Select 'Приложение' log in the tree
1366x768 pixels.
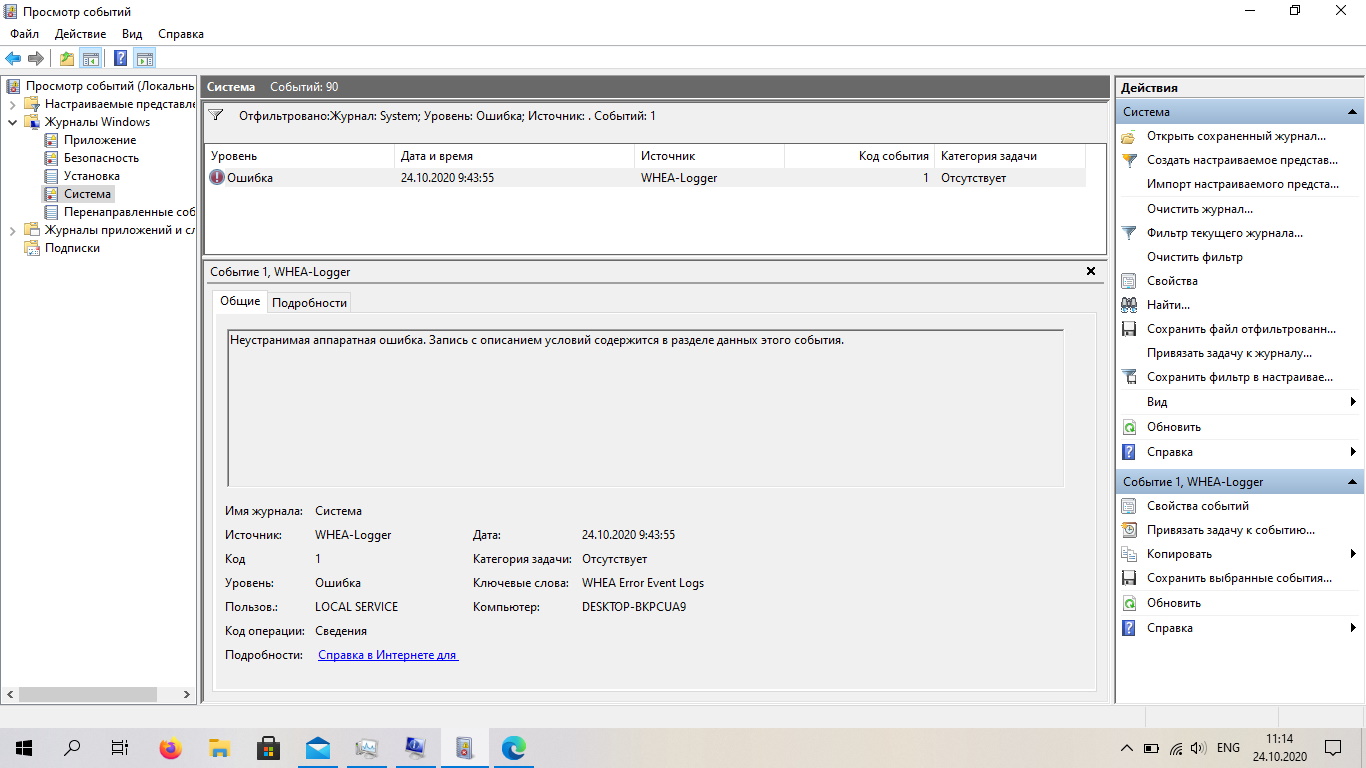(x=100, y=140)
